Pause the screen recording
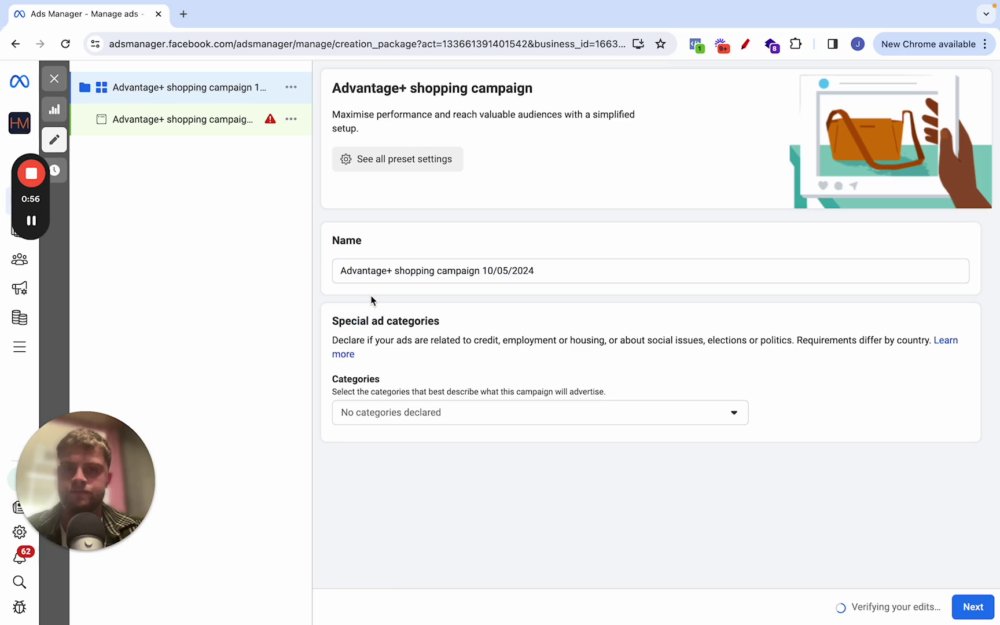Viewport: 1000px width, 625px height. click(31, 220)
